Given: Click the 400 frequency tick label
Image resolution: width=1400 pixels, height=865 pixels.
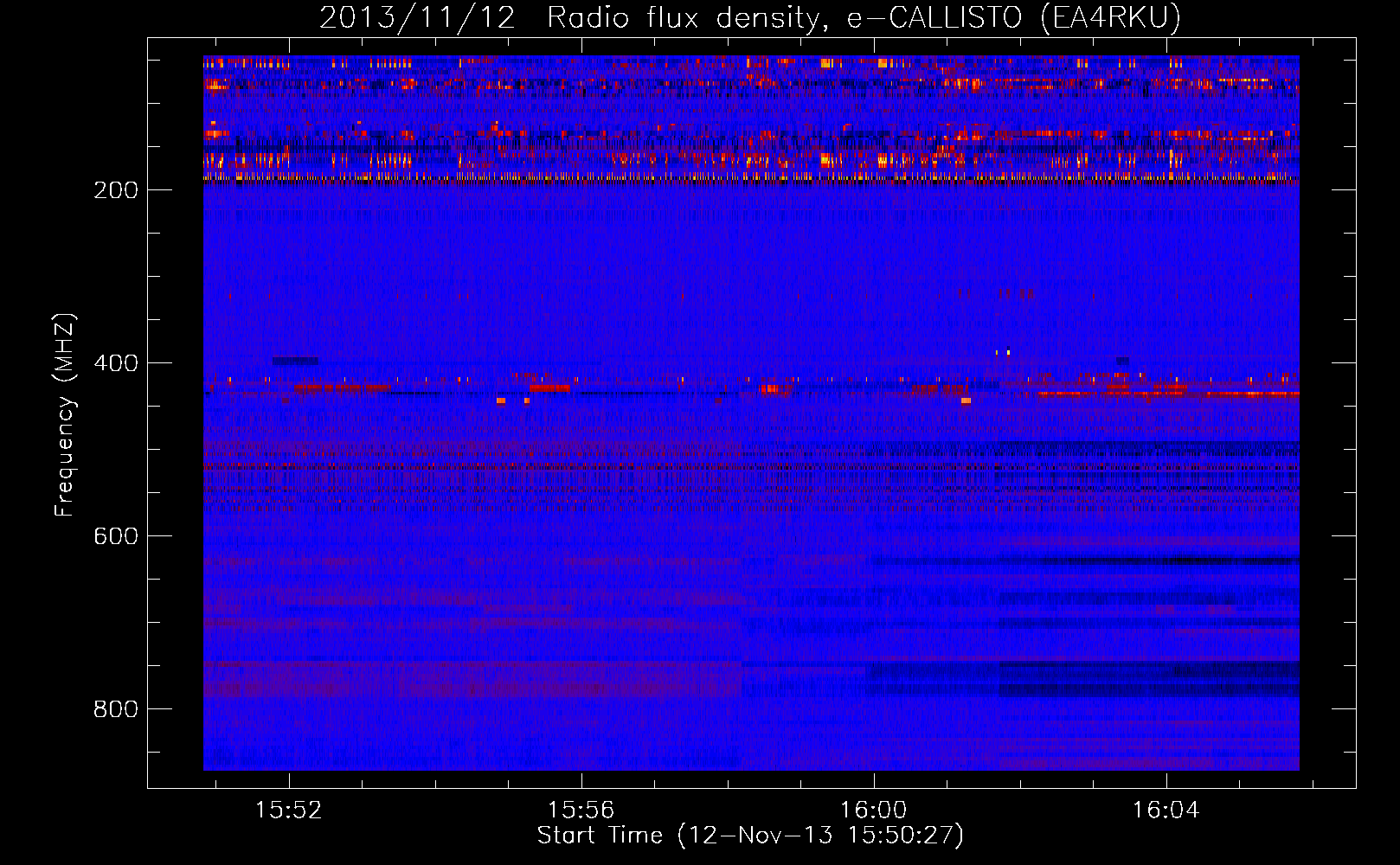Looking at the screenshot, I should click(x=115, y=363).
